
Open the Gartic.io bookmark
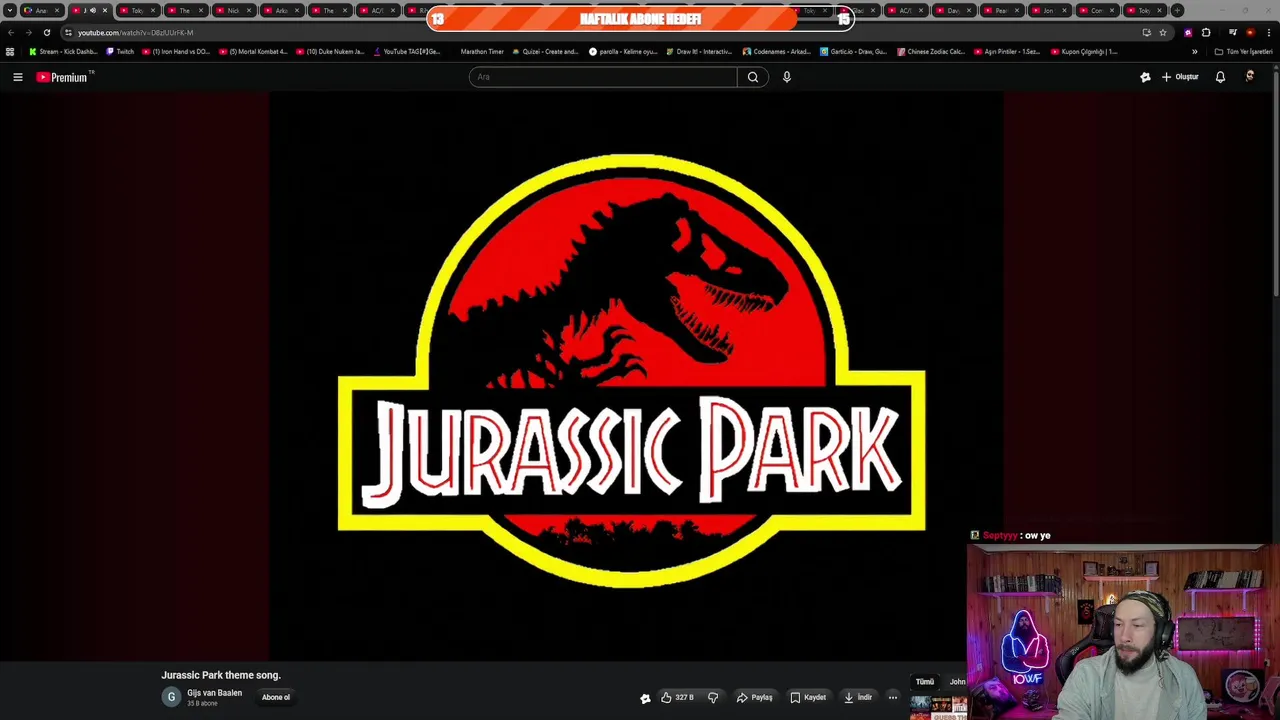coord(853,51)
